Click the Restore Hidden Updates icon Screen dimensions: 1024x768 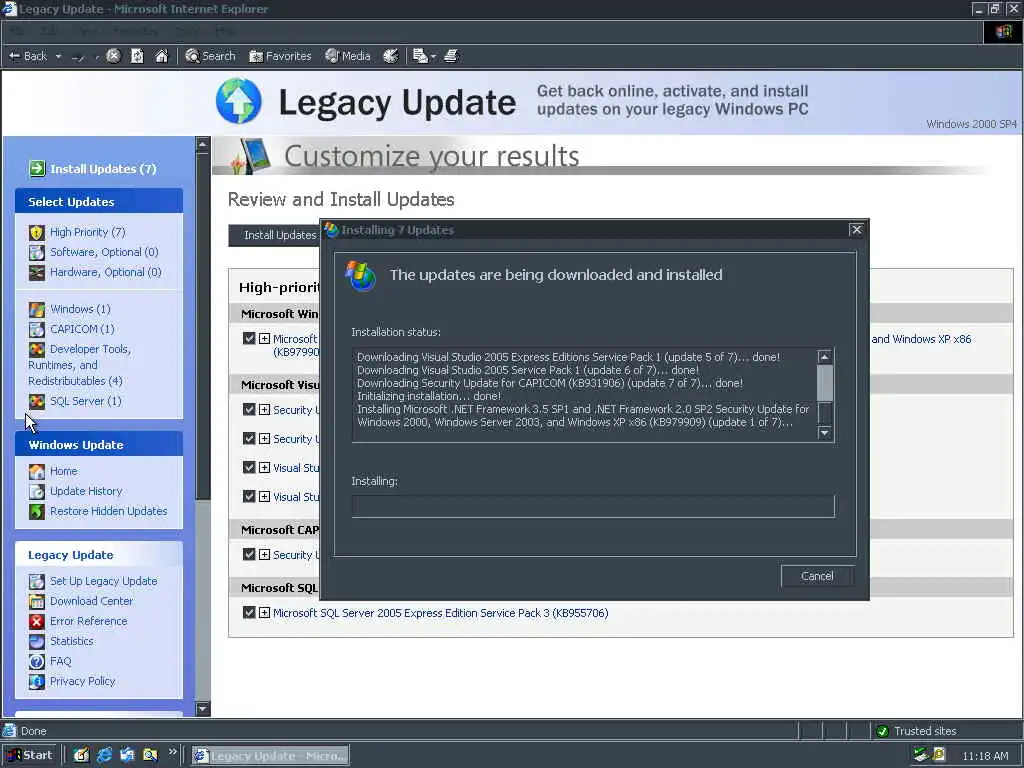coord(37,511)
